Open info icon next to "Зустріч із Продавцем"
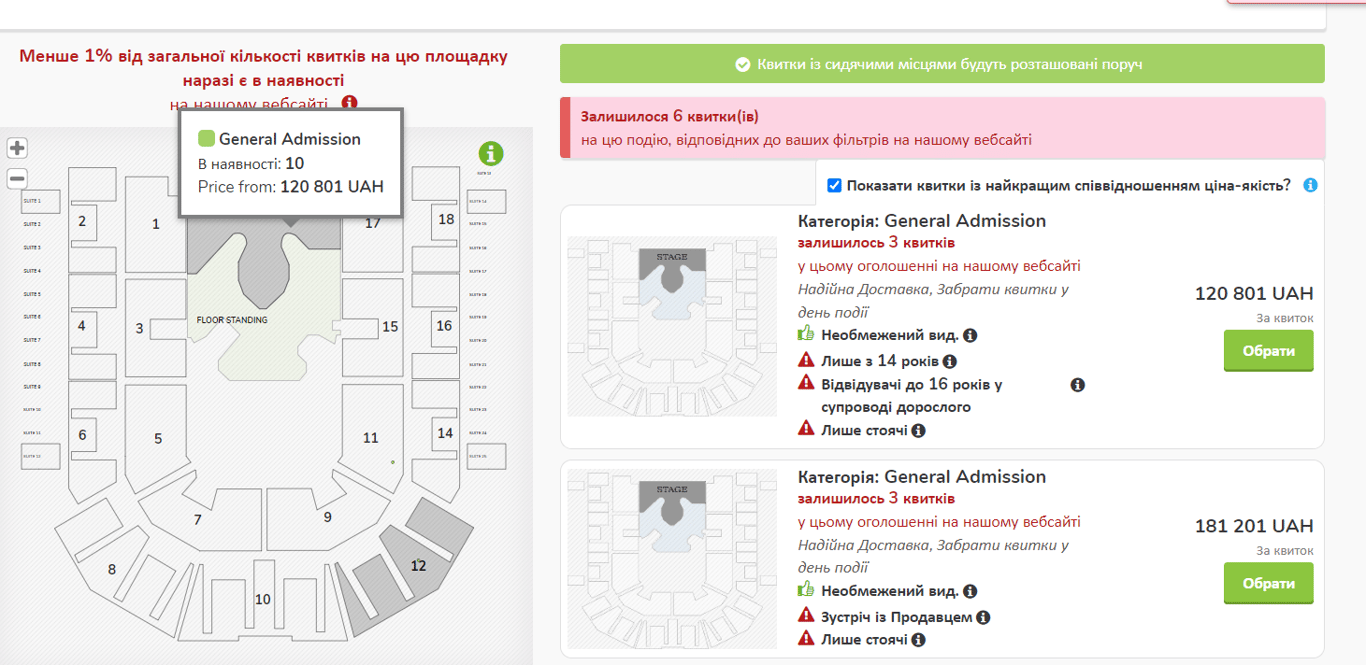Viewport: 1366px width, 665px height. coord(983,618)
